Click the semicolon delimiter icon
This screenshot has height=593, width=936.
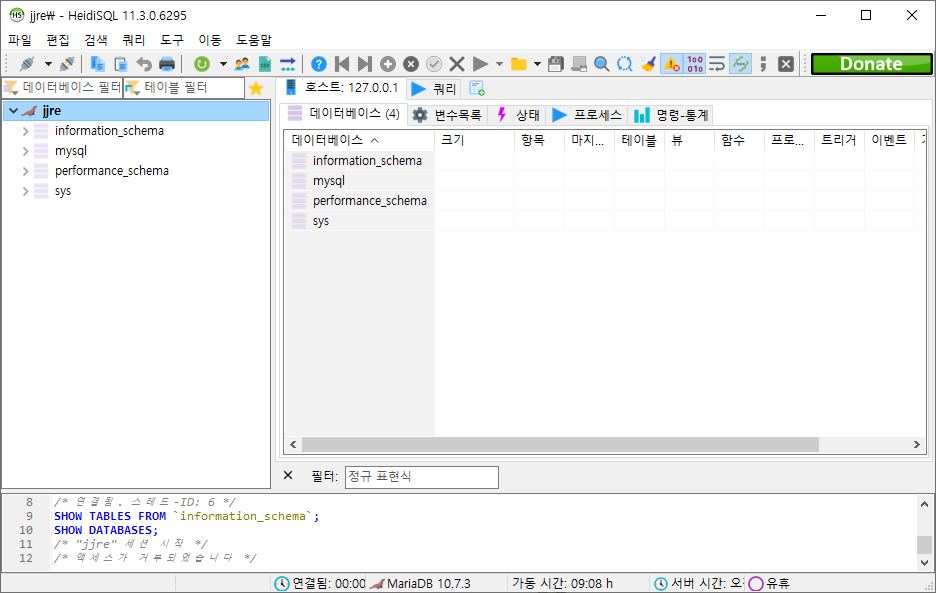click(x=763, y=64)
